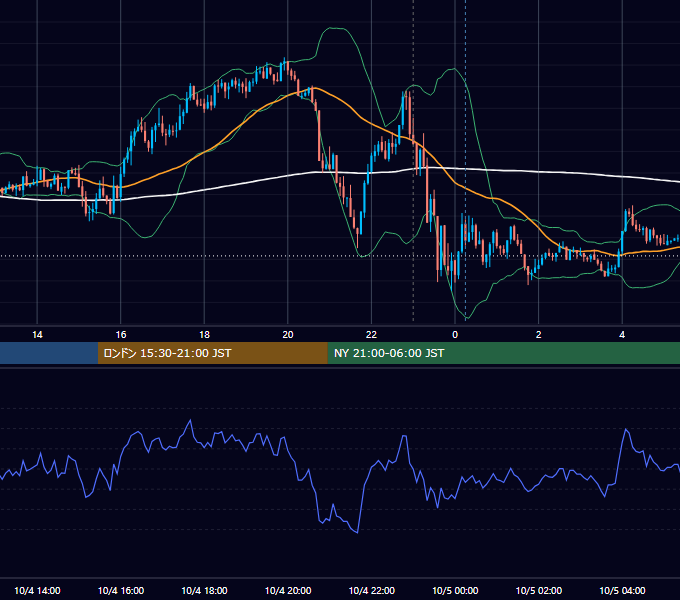Click the 0 hour label on price axis
680x600 pixels.
(455, 335)
